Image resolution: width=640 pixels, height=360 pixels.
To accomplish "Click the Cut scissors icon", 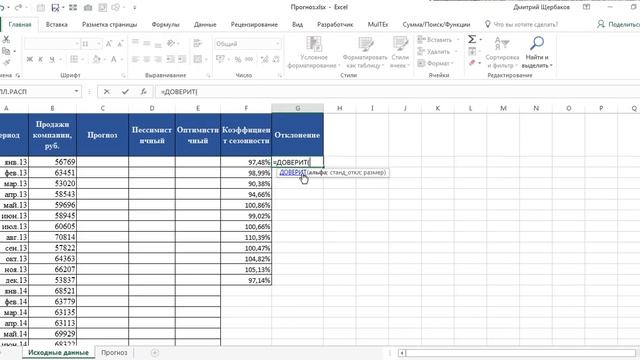I will (x=6, y=40).
